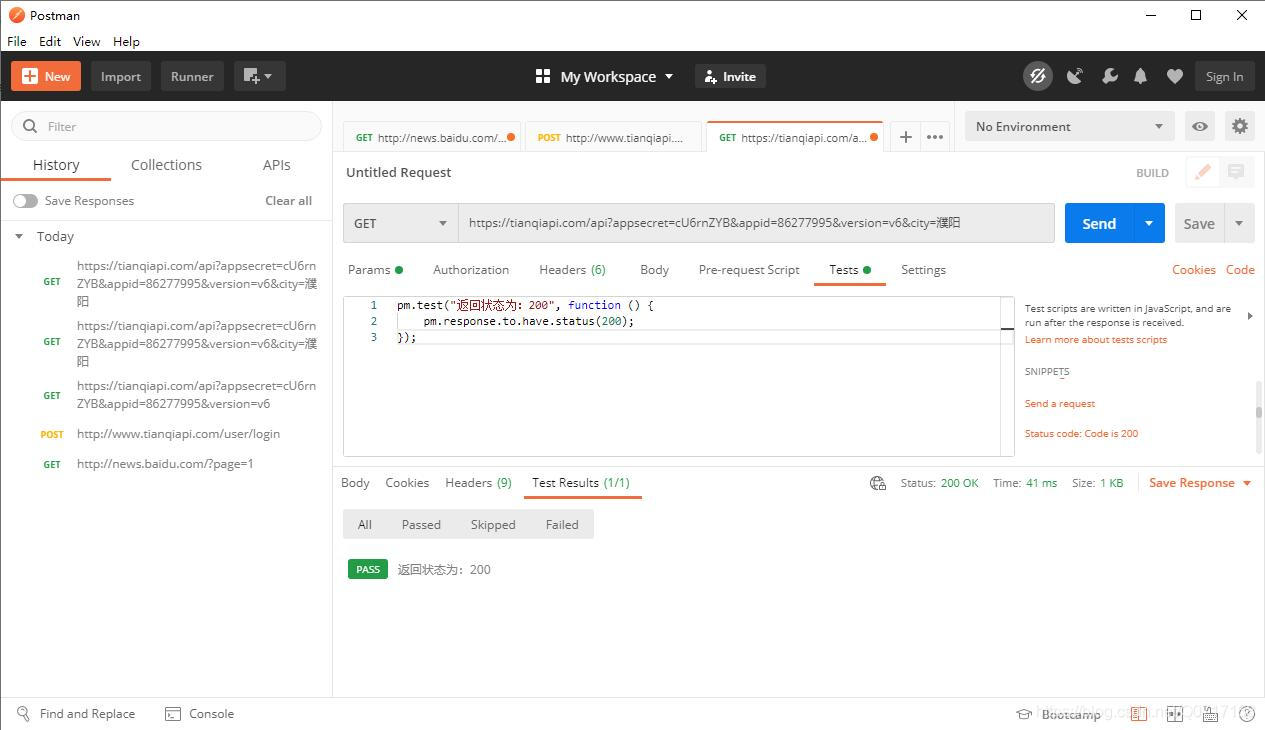Click the Invite button
This screenshot has width=1265, height=730.
point(730,76)
